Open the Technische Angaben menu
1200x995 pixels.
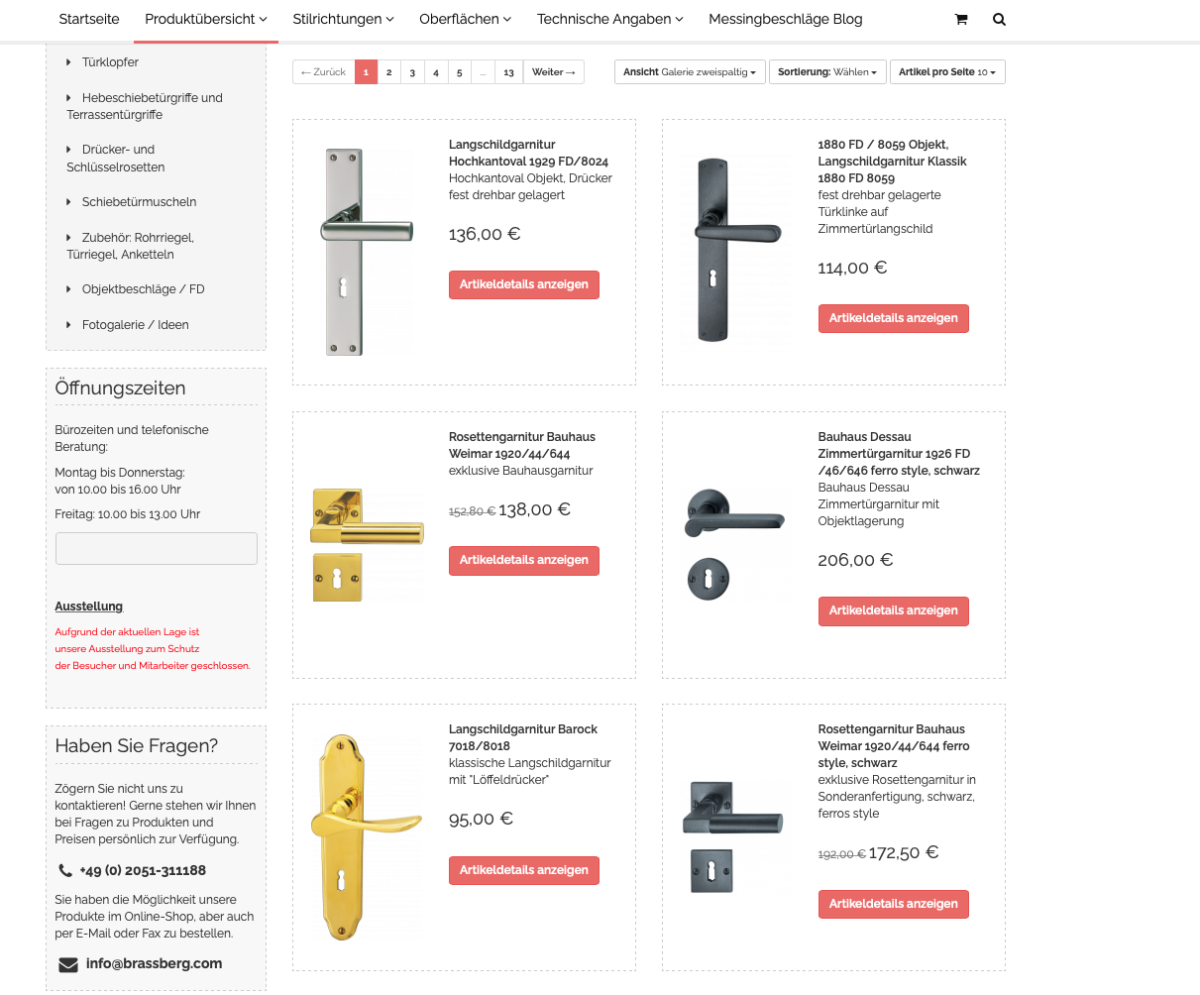click(610, 19)
